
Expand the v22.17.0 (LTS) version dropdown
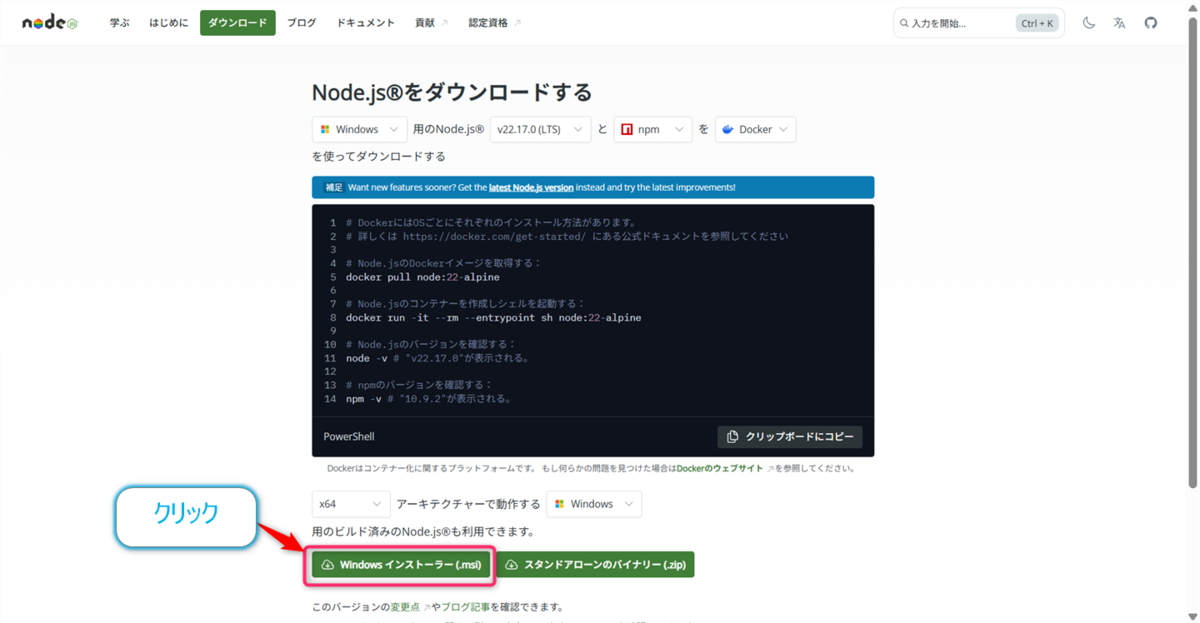pyautogui.click(x=540, y=130)
